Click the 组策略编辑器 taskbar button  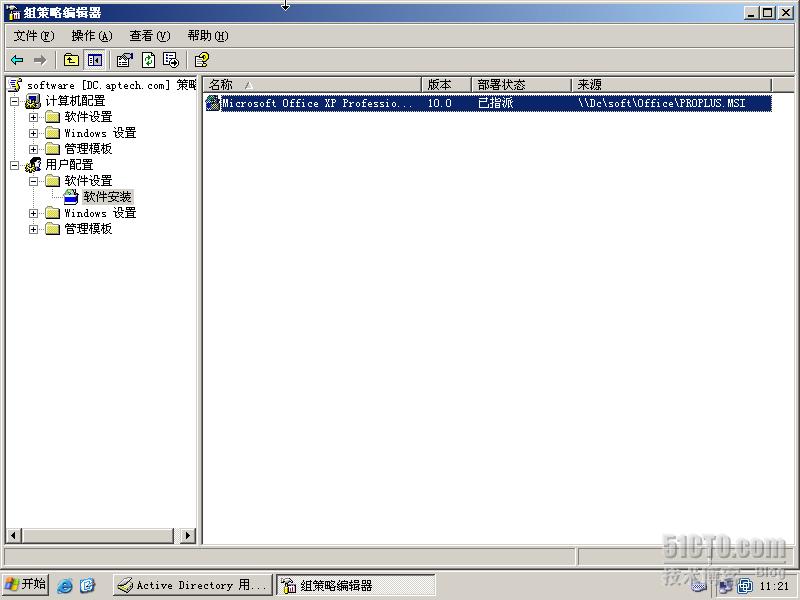tap(356, 585)
